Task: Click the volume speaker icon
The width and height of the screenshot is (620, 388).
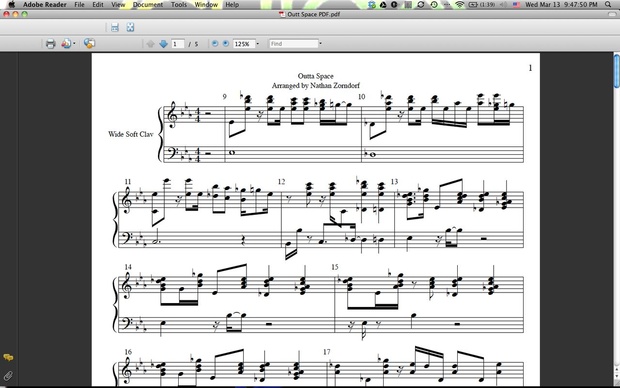Action: (503, 5)
